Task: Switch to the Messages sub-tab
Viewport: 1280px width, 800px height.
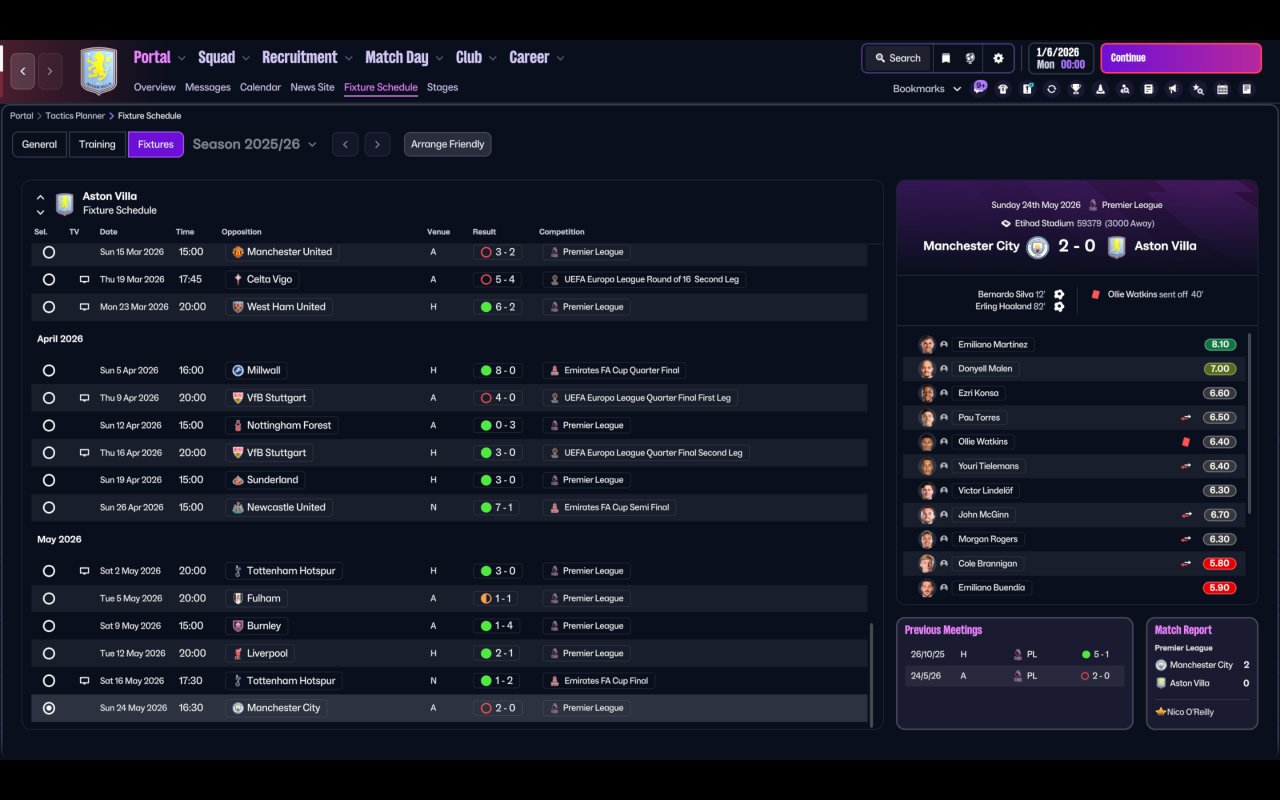Action: coord(208,87)
